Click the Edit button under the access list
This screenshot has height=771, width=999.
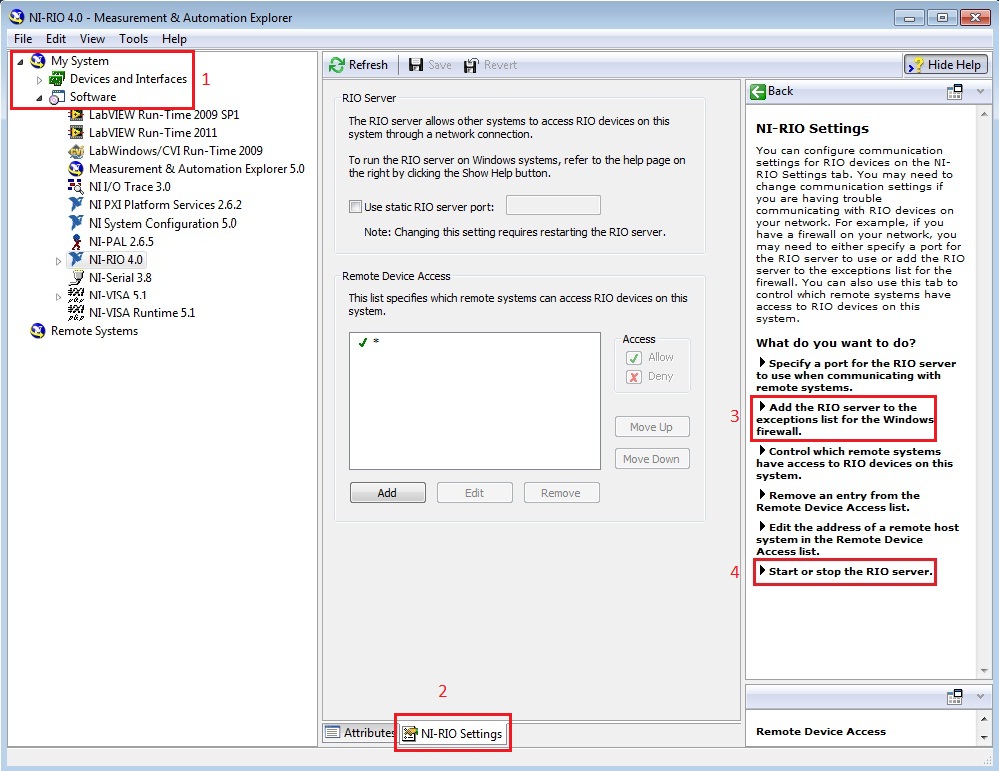[475, 493]
